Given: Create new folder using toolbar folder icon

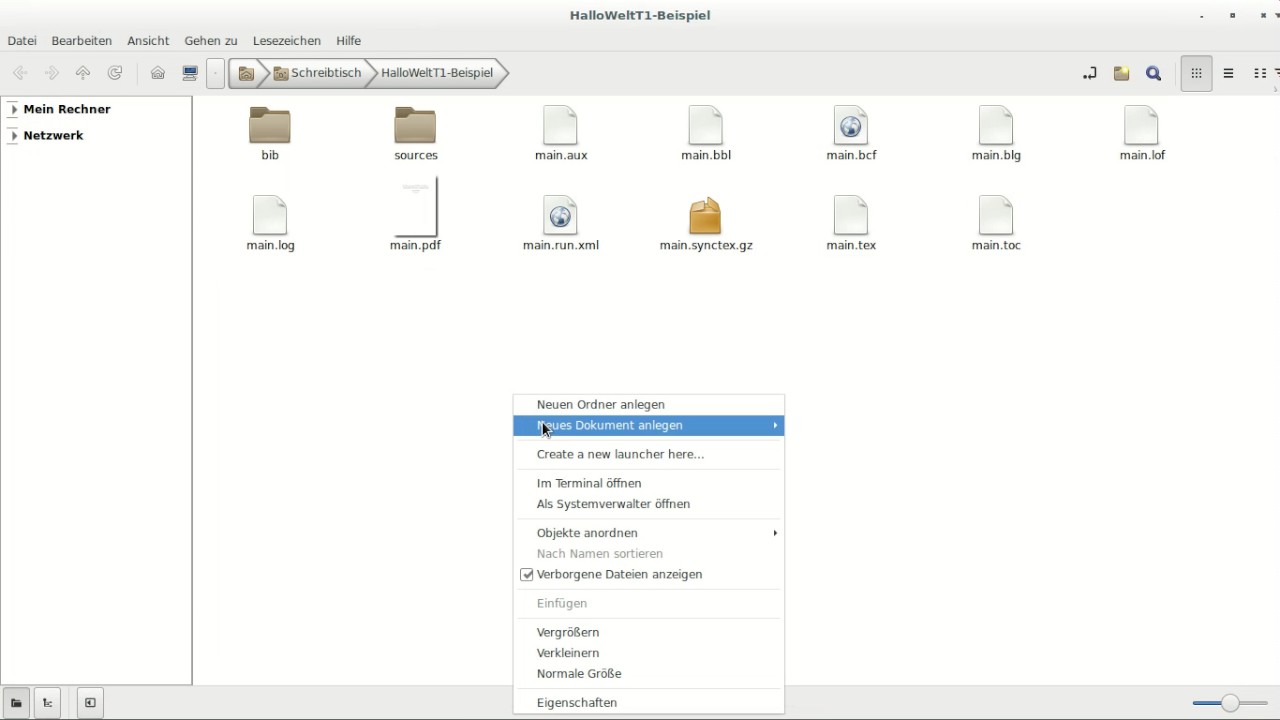Looking at the screenshot, I should [x=1122, y=73].
